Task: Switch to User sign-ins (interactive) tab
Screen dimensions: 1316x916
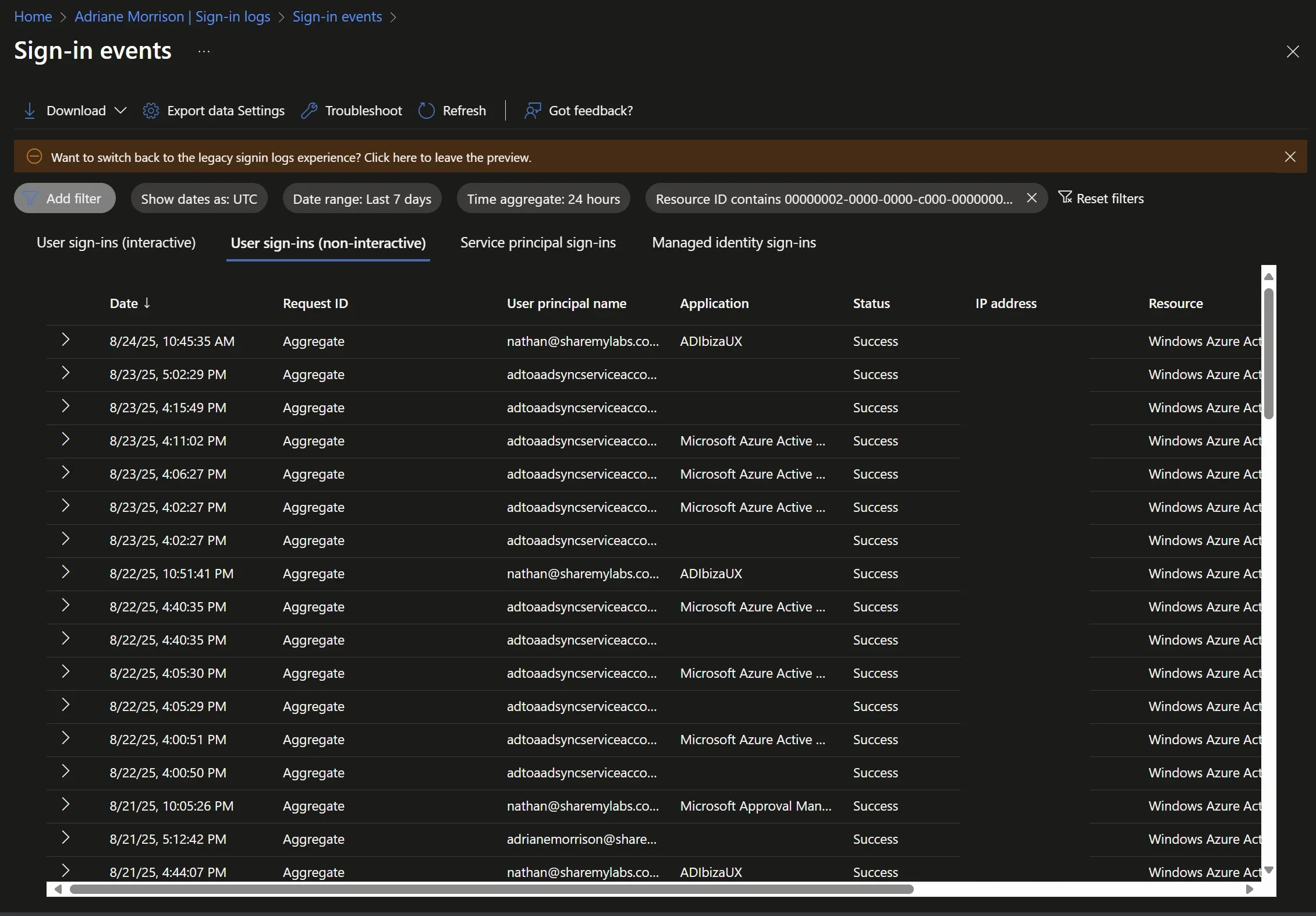Action: (x=116, y=242)
